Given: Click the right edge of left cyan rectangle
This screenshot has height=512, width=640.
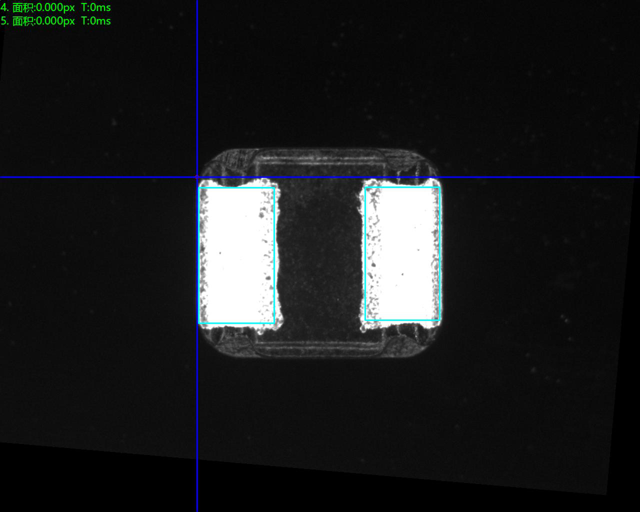Looking at the screenshot, I should coord(275,254).
